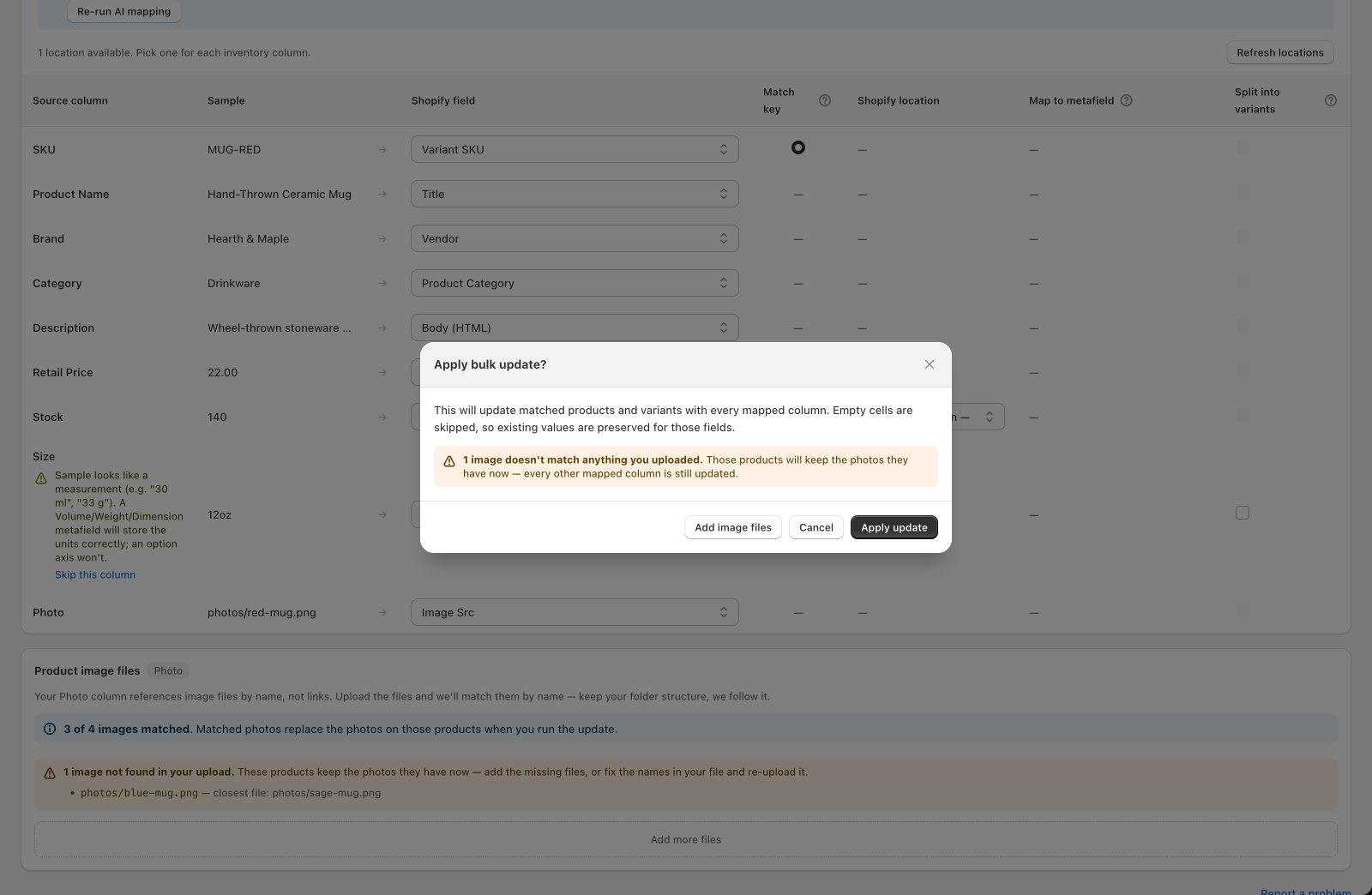Click Re-run AI mapping button
Screen dimensions: 1372x895
coord(124,12)
